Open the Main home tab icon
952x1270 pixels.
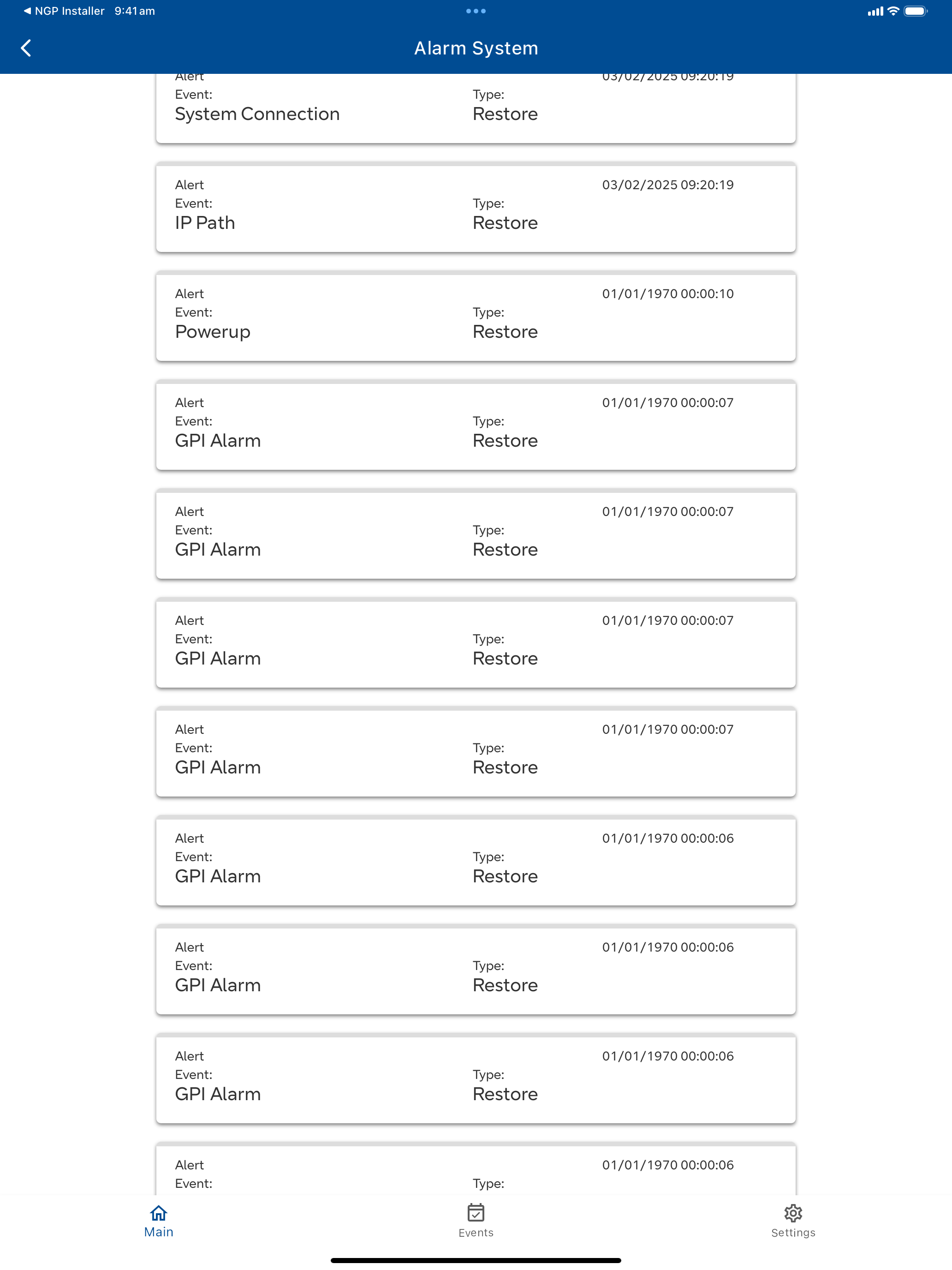pyautogui.click(x=158, y=1213)
